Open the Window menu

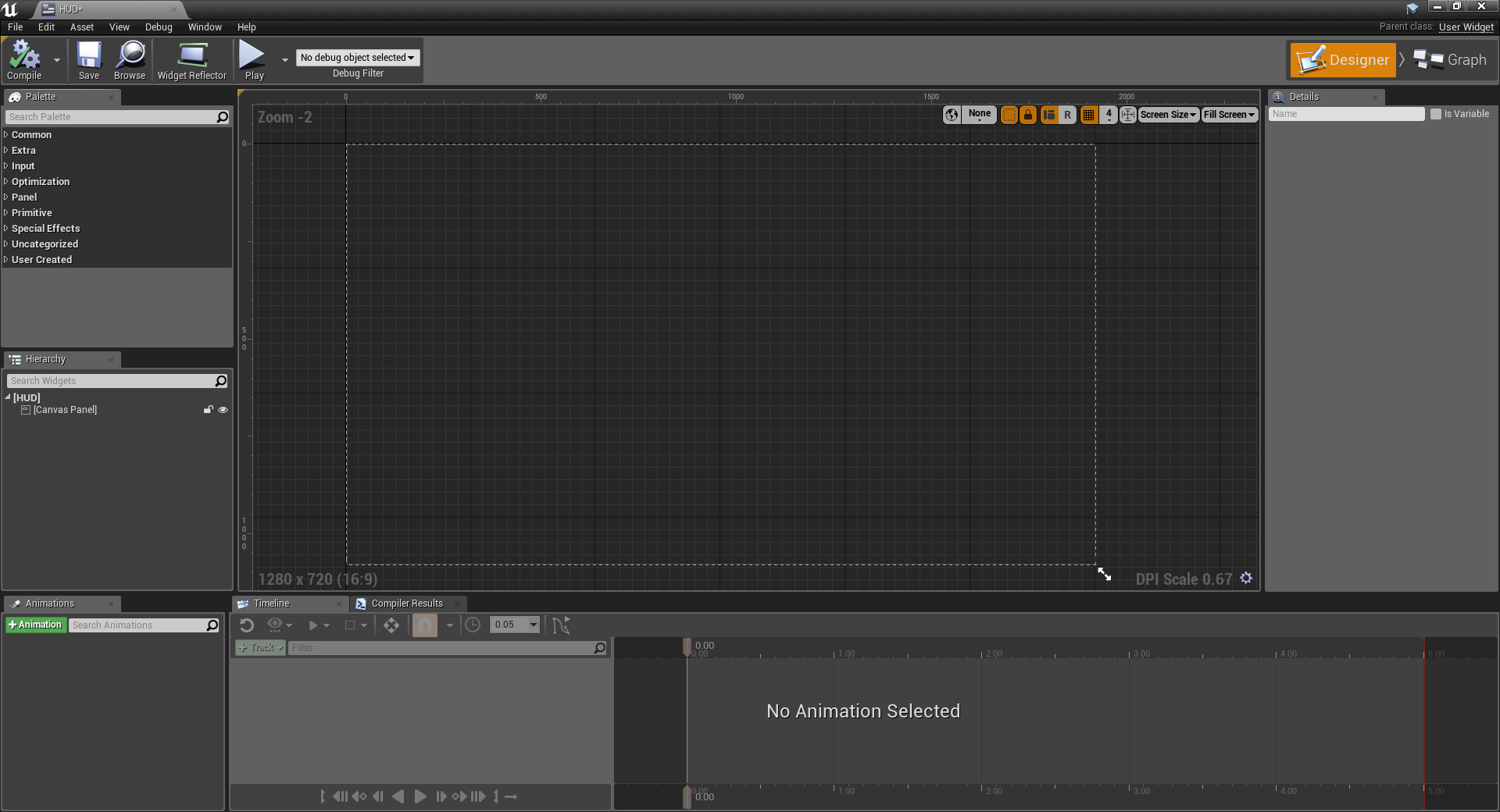tap(205, 27)
